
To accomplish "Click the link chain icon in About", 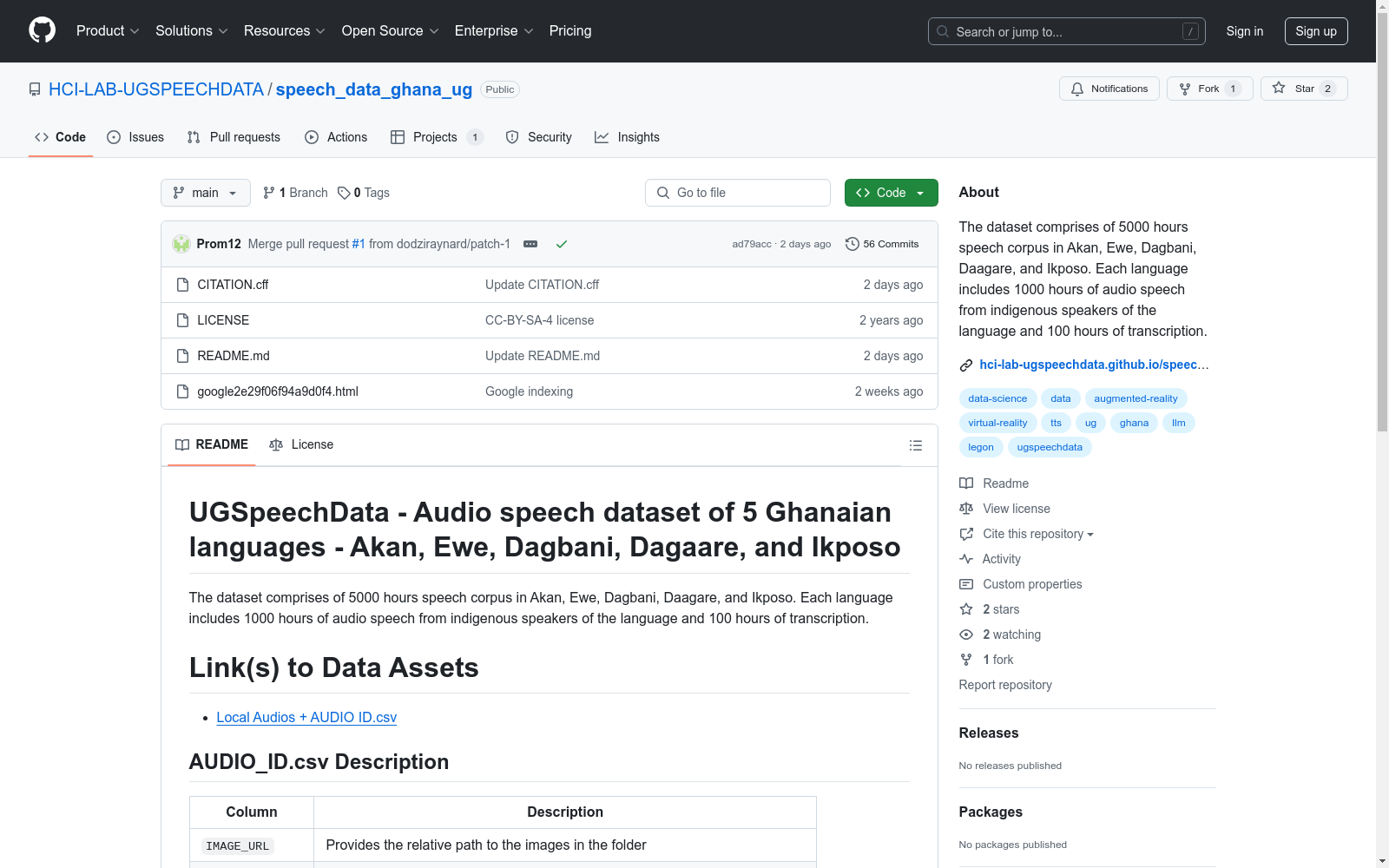I will [966, 365].
